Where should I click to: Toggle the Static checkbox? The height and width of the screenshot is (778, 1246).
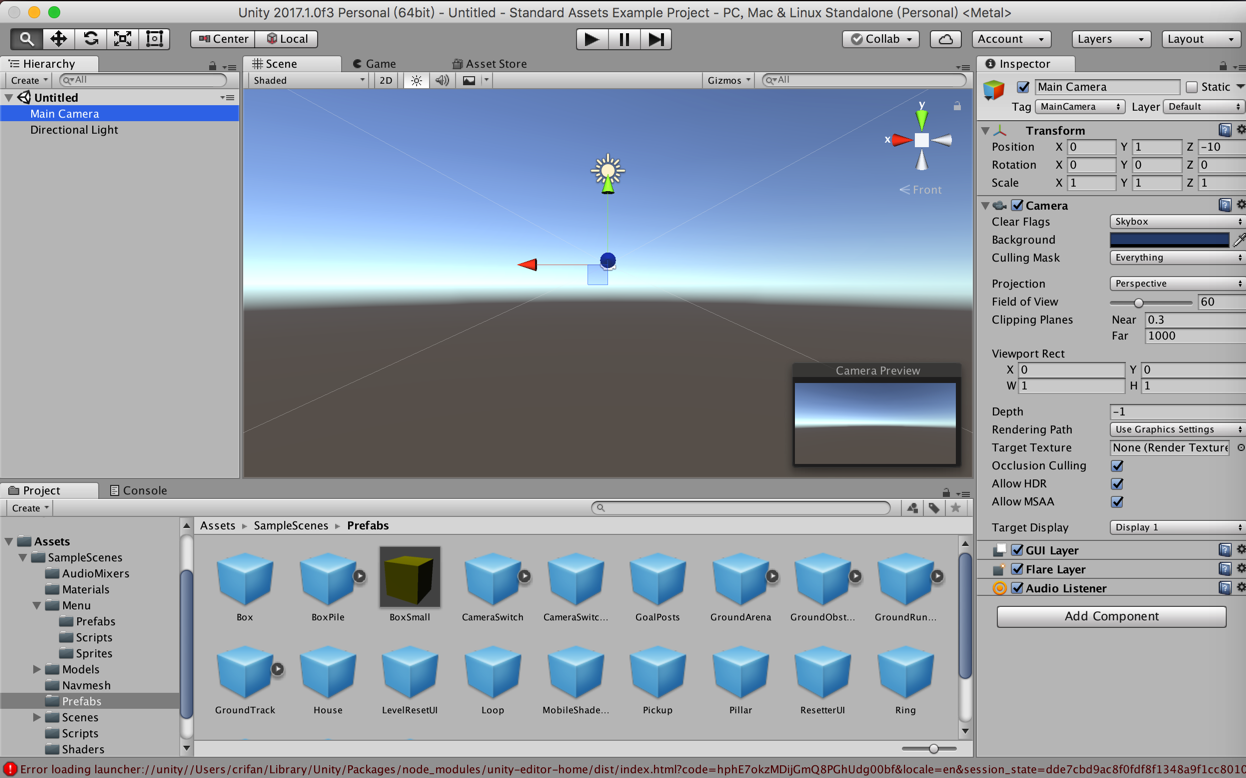[1191, 87]
